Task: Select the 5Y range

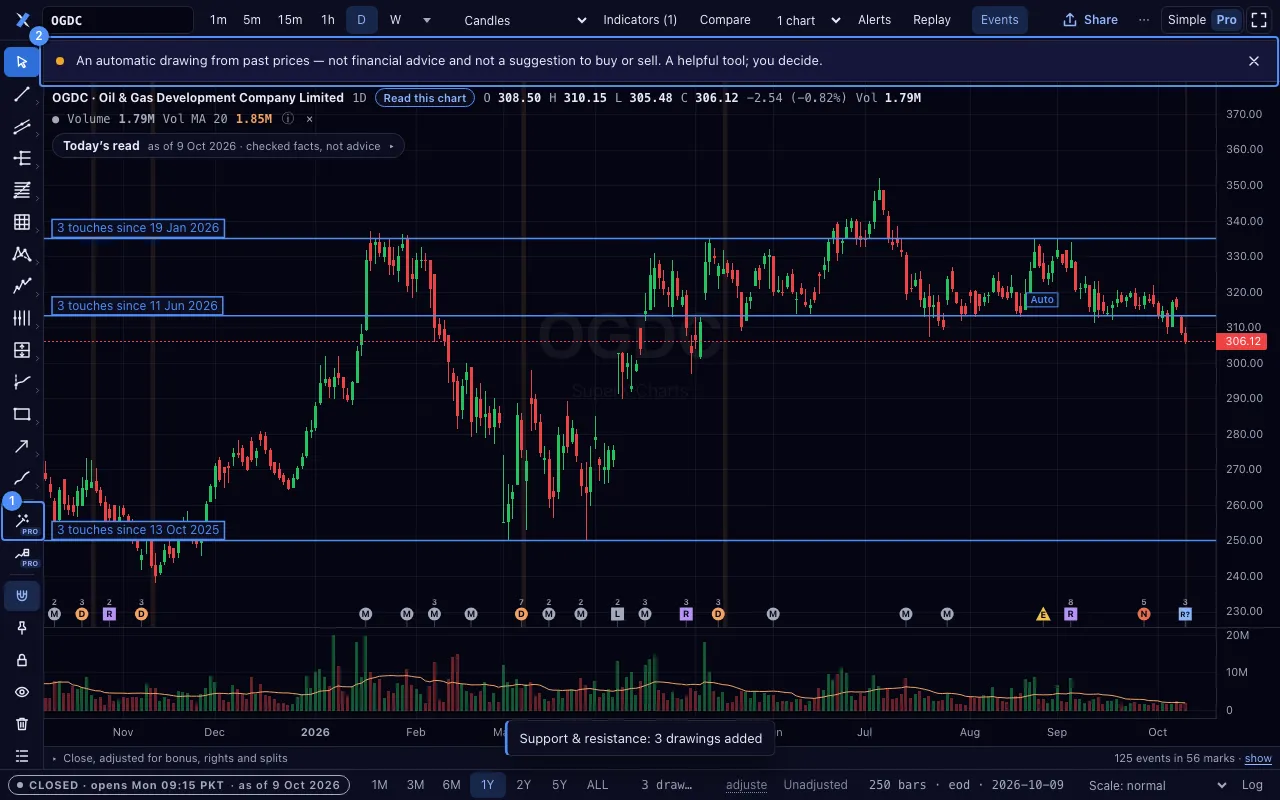Action: [x=559, y=785]
